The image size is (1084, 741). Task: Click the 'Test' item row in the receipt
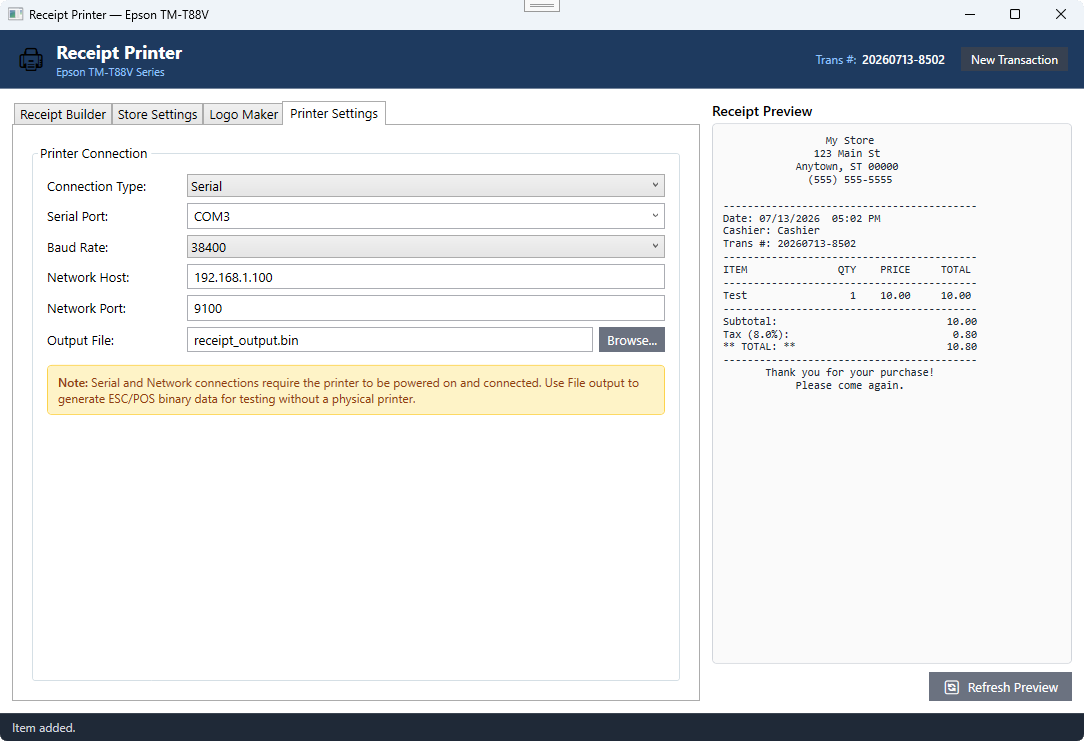coord(847,295)
